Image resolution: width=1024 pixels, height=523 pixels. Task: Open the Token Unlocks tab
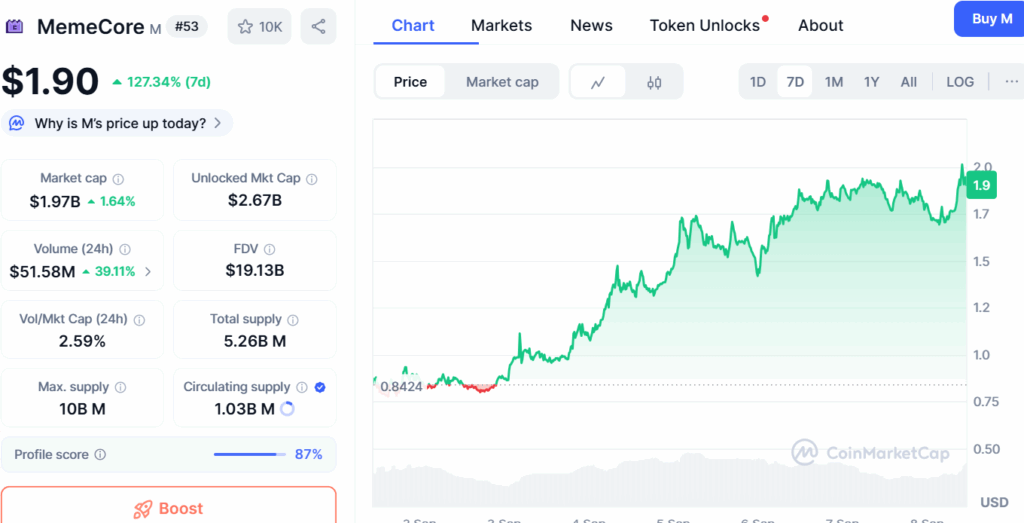pyautogui.click(x=705, y=25)
